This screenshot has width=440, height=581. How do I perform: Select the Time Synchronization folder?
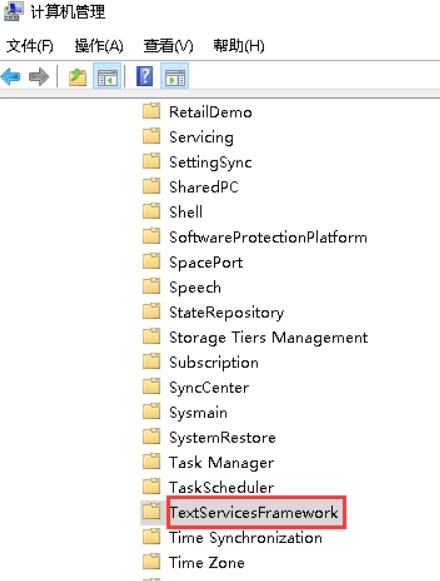coord(245,538)
